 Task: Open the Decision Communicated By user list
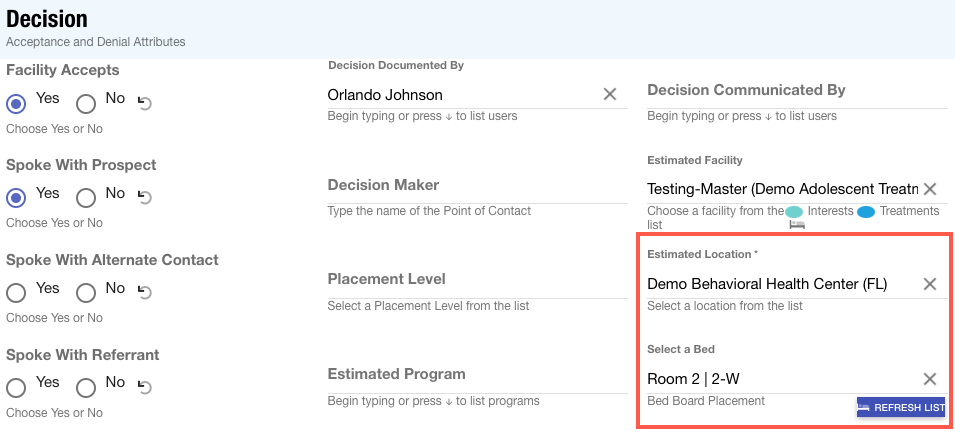796,91
